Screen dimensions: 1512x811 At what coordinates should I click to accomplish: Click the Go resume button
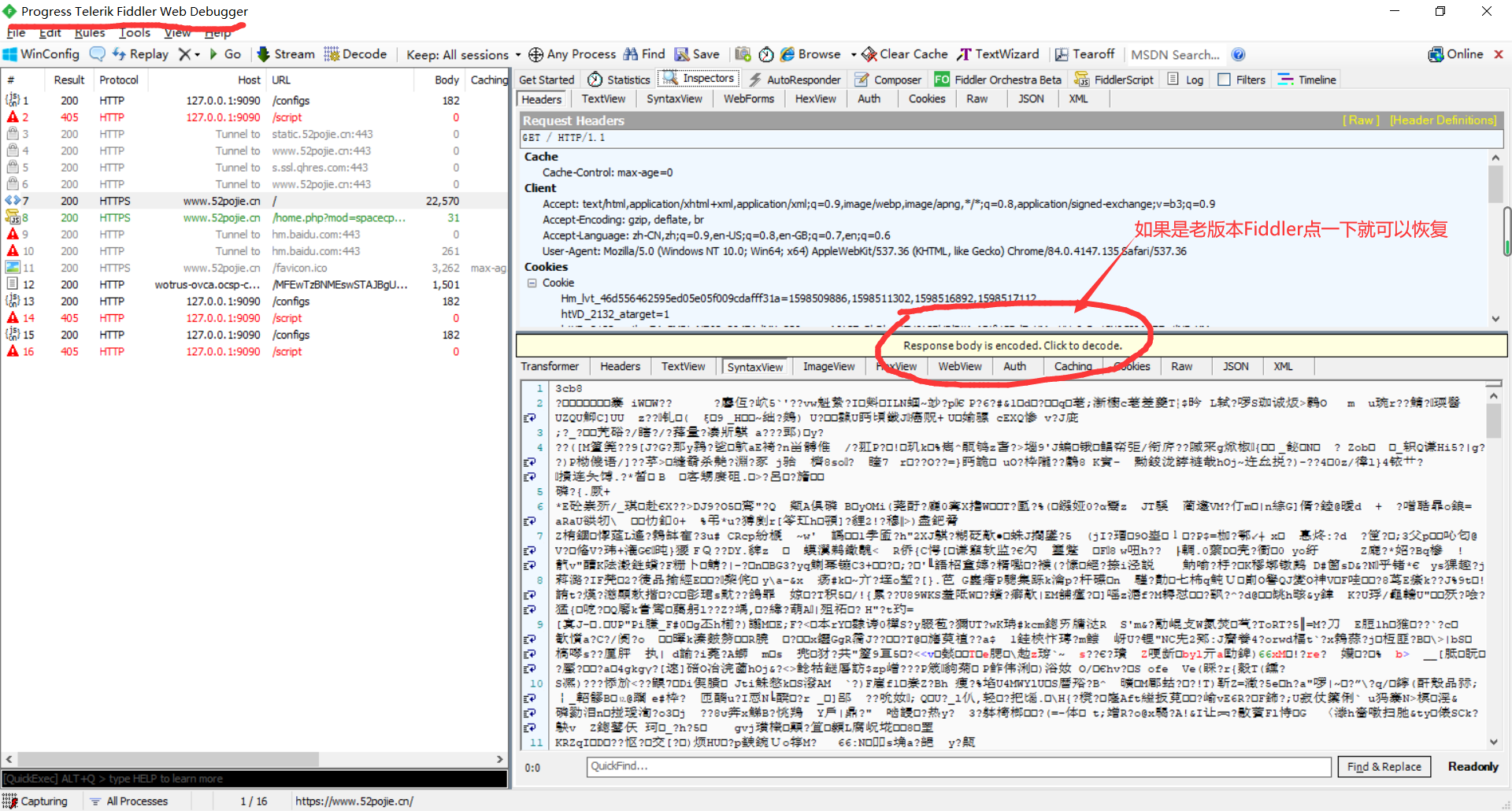(225, 54)
